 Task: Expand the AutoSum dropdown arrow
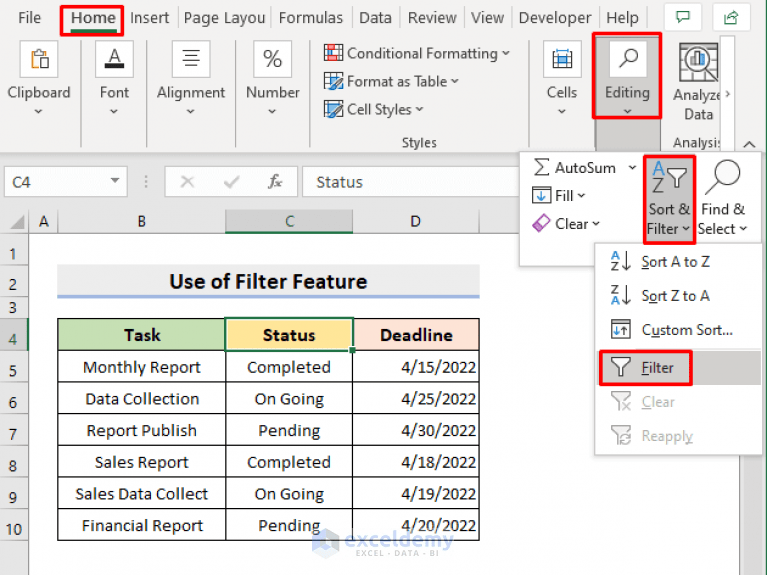coord(632,167)
